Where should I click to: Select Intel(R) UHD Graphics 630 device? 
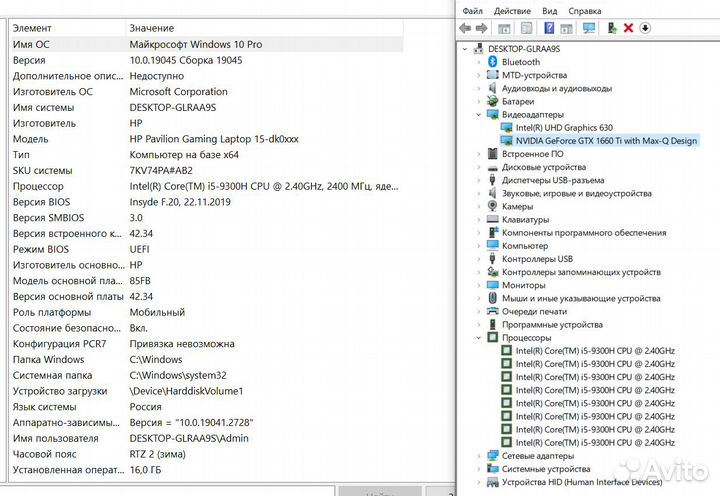[x=564, y=128]
